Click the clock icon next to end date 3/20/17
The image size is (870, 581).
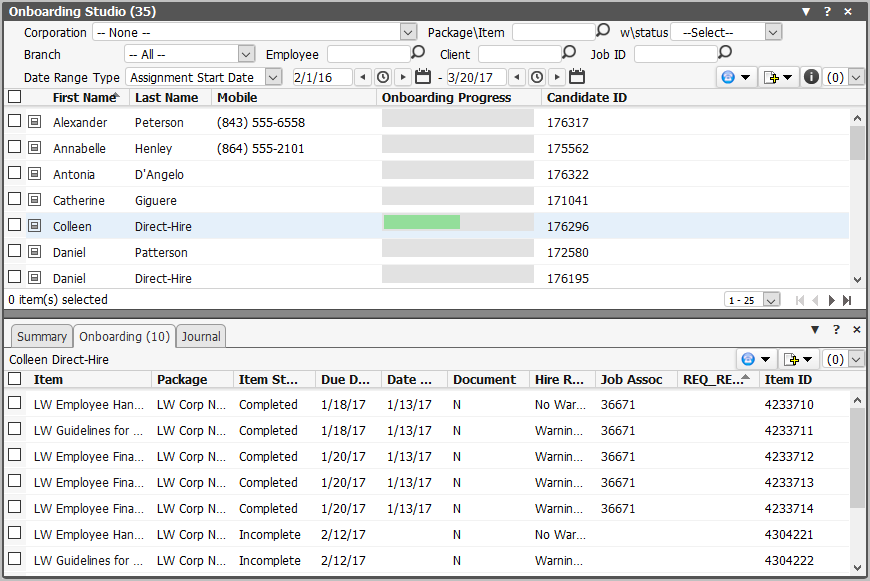[537, 77]
